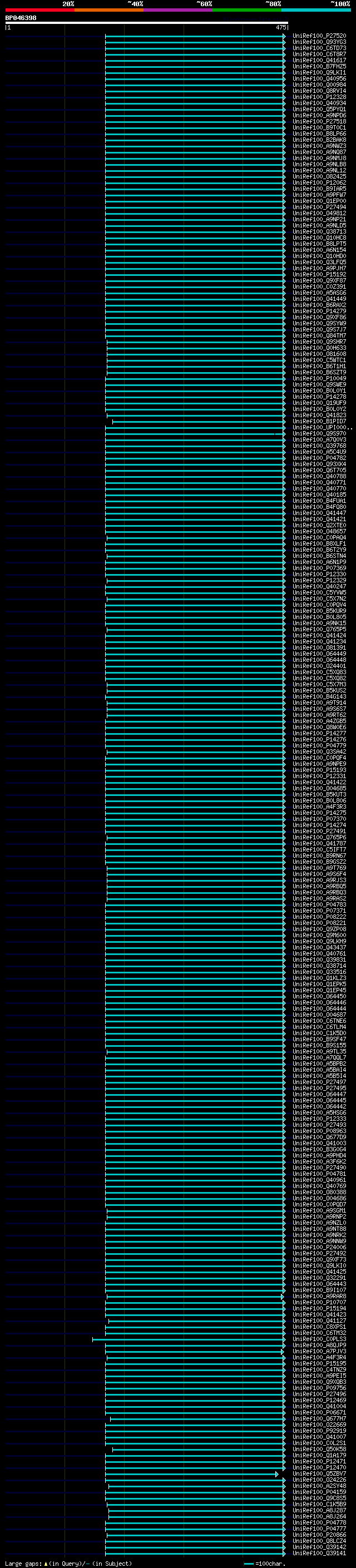Select hit UniRef100_A7PJV3

(319, 1351)
